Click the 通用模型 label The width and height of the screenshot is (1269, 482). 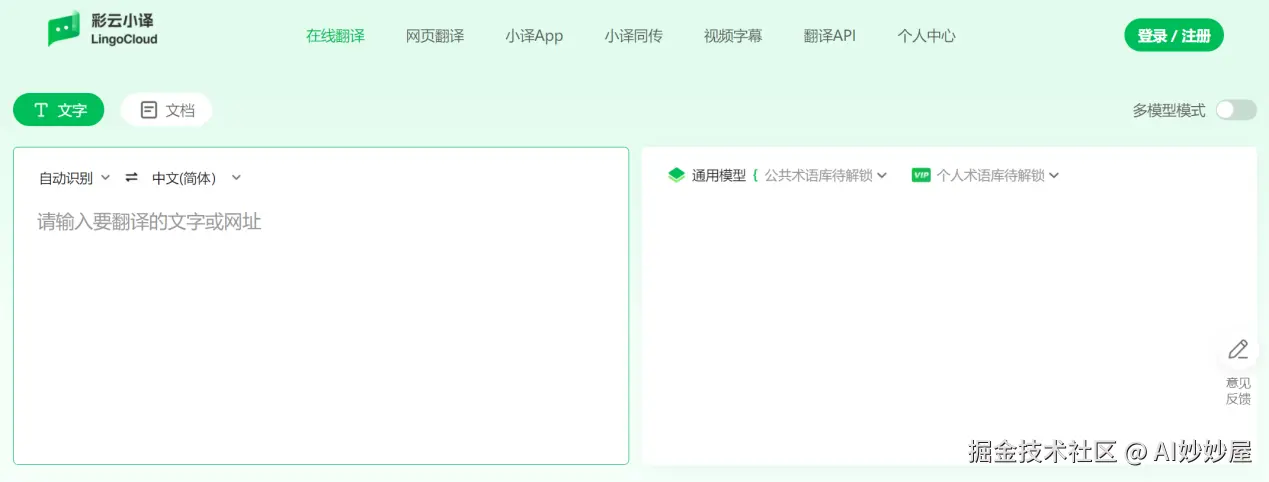click(x=719, y=175)
